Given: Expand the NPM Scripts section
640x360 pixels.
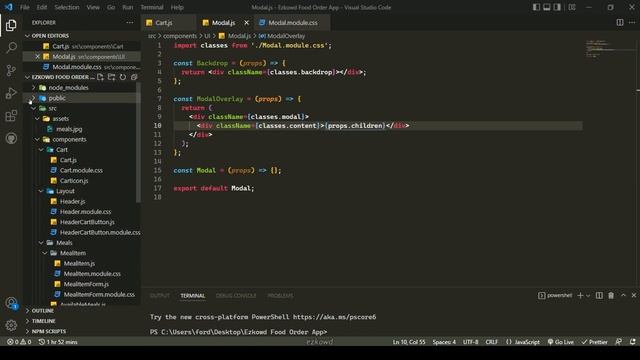Looking at the screenshot, I should tap(27, 331).
